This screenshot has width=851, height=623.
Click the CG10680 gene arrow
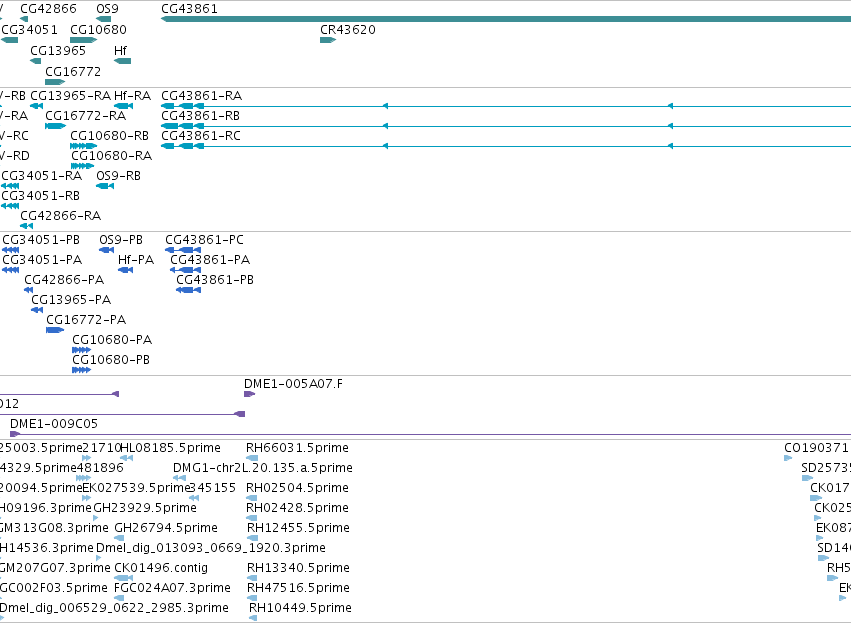pos(84,40)
